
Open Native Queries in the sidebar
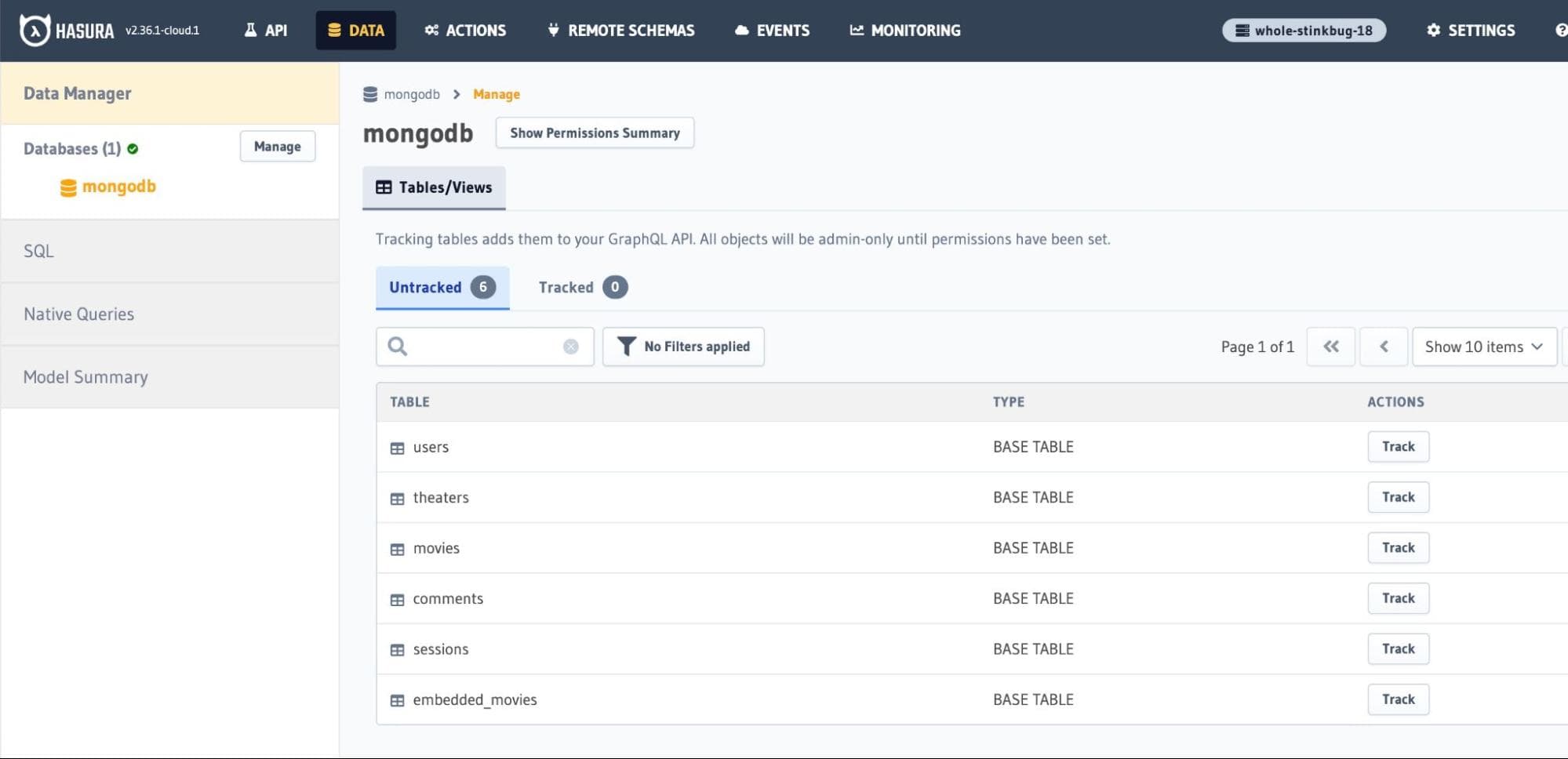[x=78, y=314]
